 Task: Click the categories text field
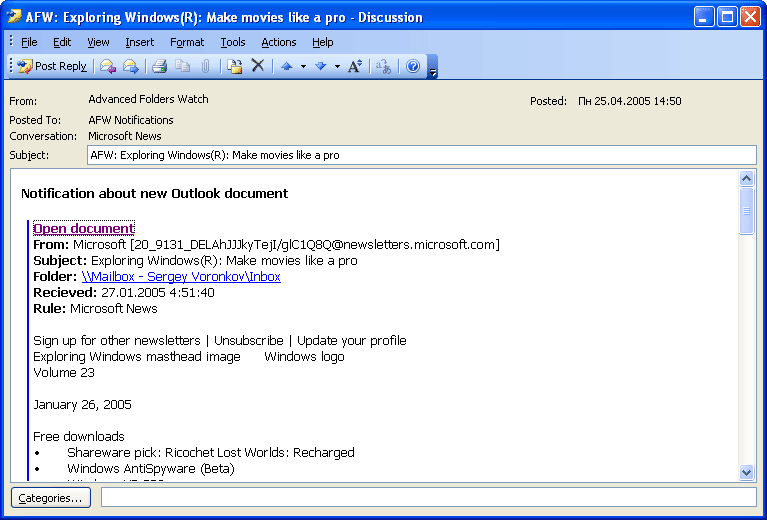429,497
